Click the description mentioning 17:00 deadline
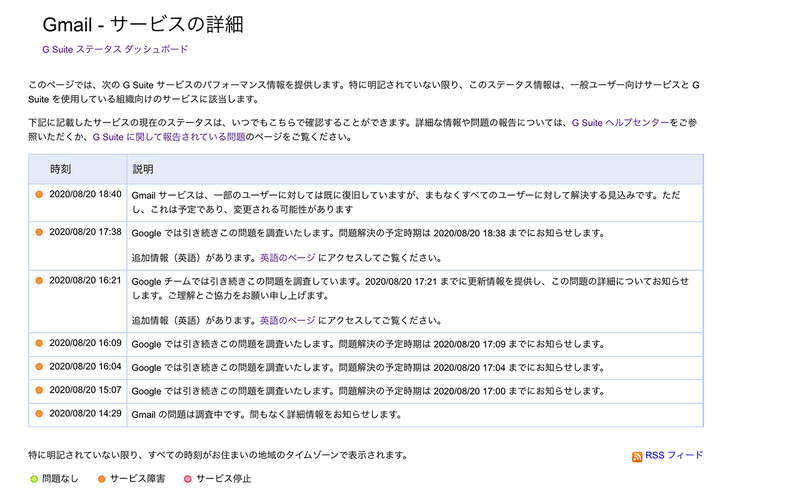This screenshot has width=800, height=504. (x=368, y=391)
